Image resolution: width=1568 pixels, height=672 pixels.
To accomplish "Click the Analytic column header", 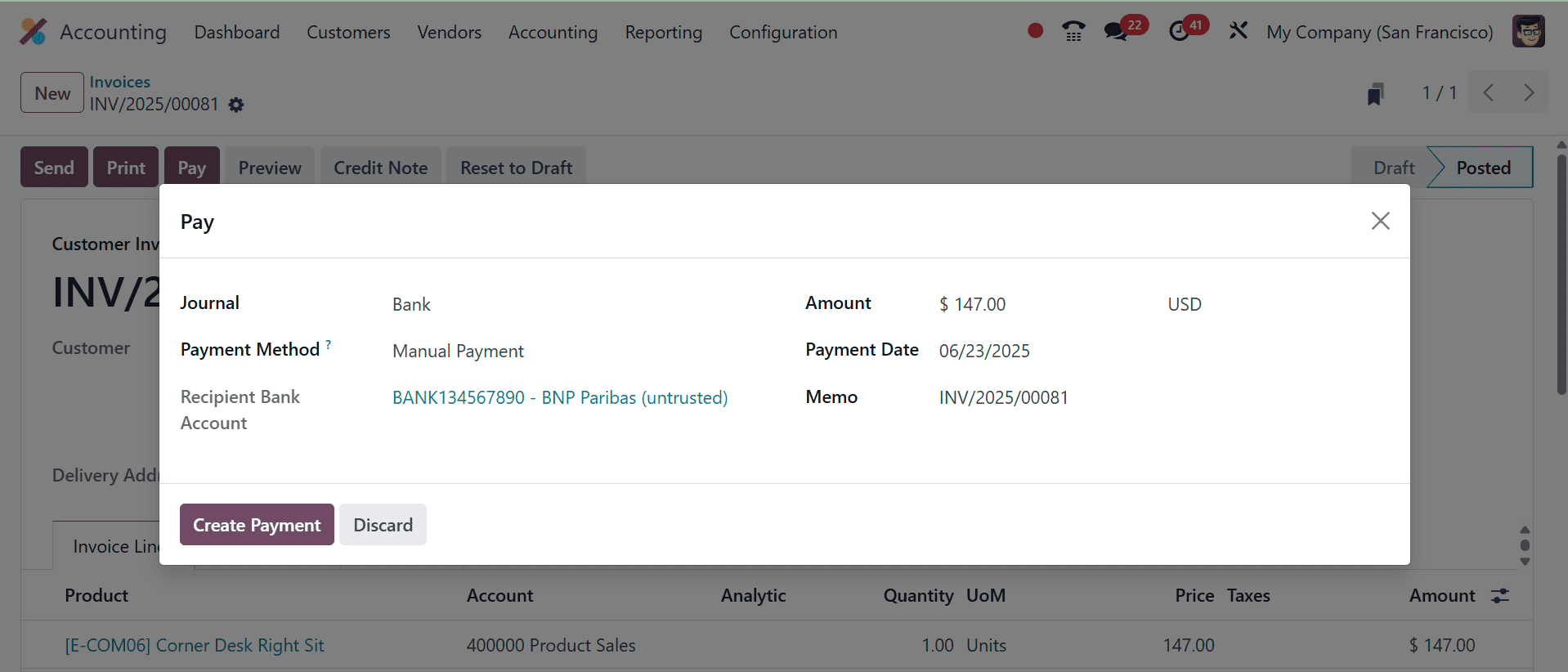I will click(x=753, y=595).
